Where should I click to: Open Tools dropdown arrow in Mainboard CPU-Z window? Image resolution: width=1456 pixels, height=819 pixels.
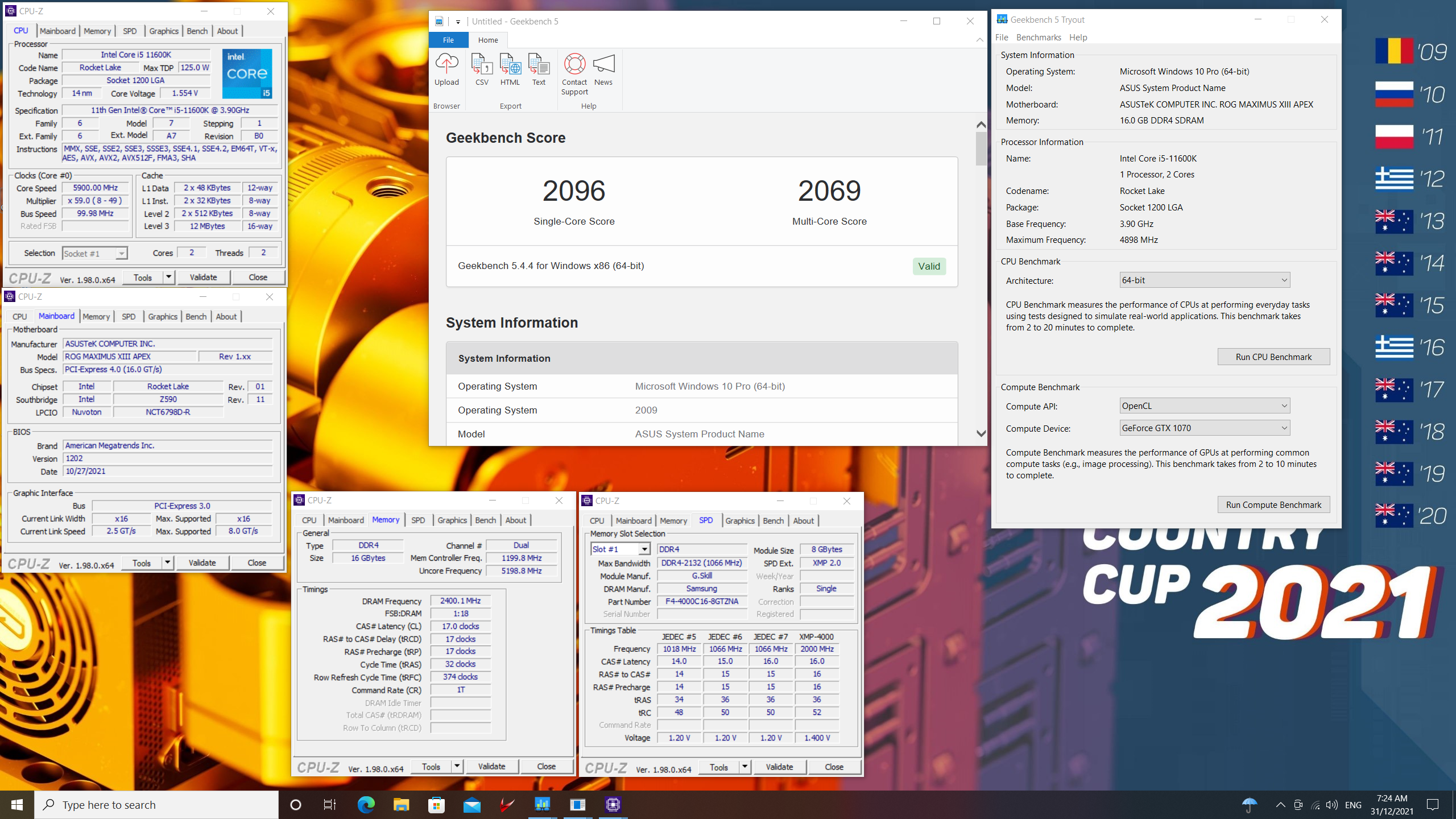(167, 563)
